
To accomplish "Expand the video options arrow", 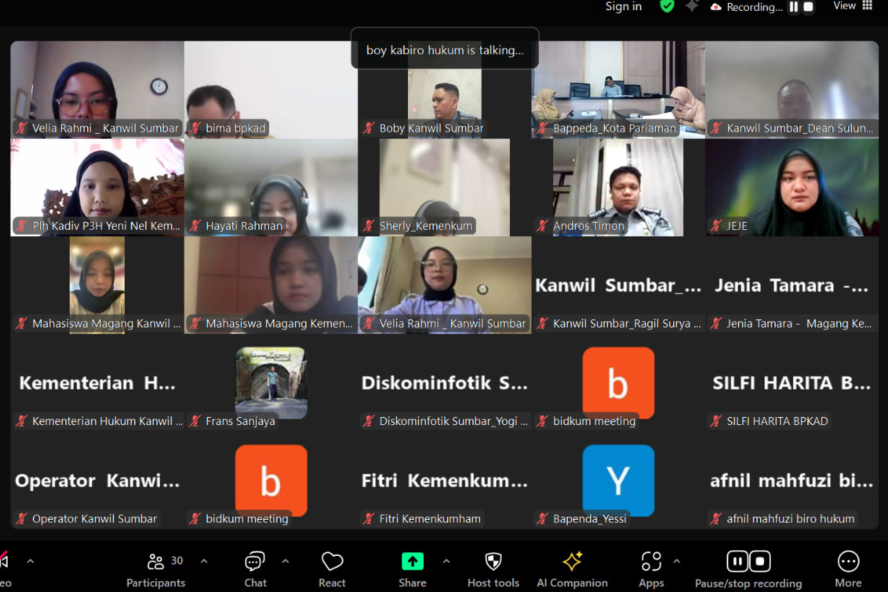I will (x=30, y=561).
